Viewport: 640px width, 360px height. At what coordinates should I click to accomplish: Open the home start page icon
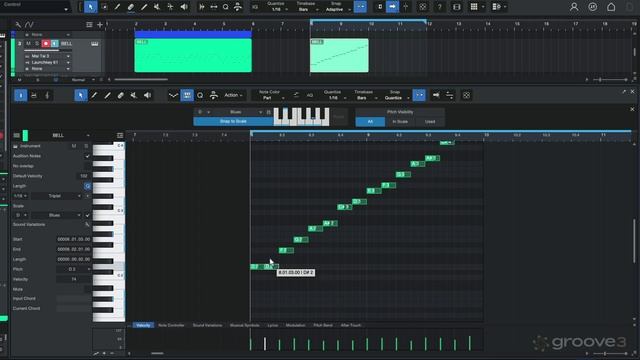point(611,7)
